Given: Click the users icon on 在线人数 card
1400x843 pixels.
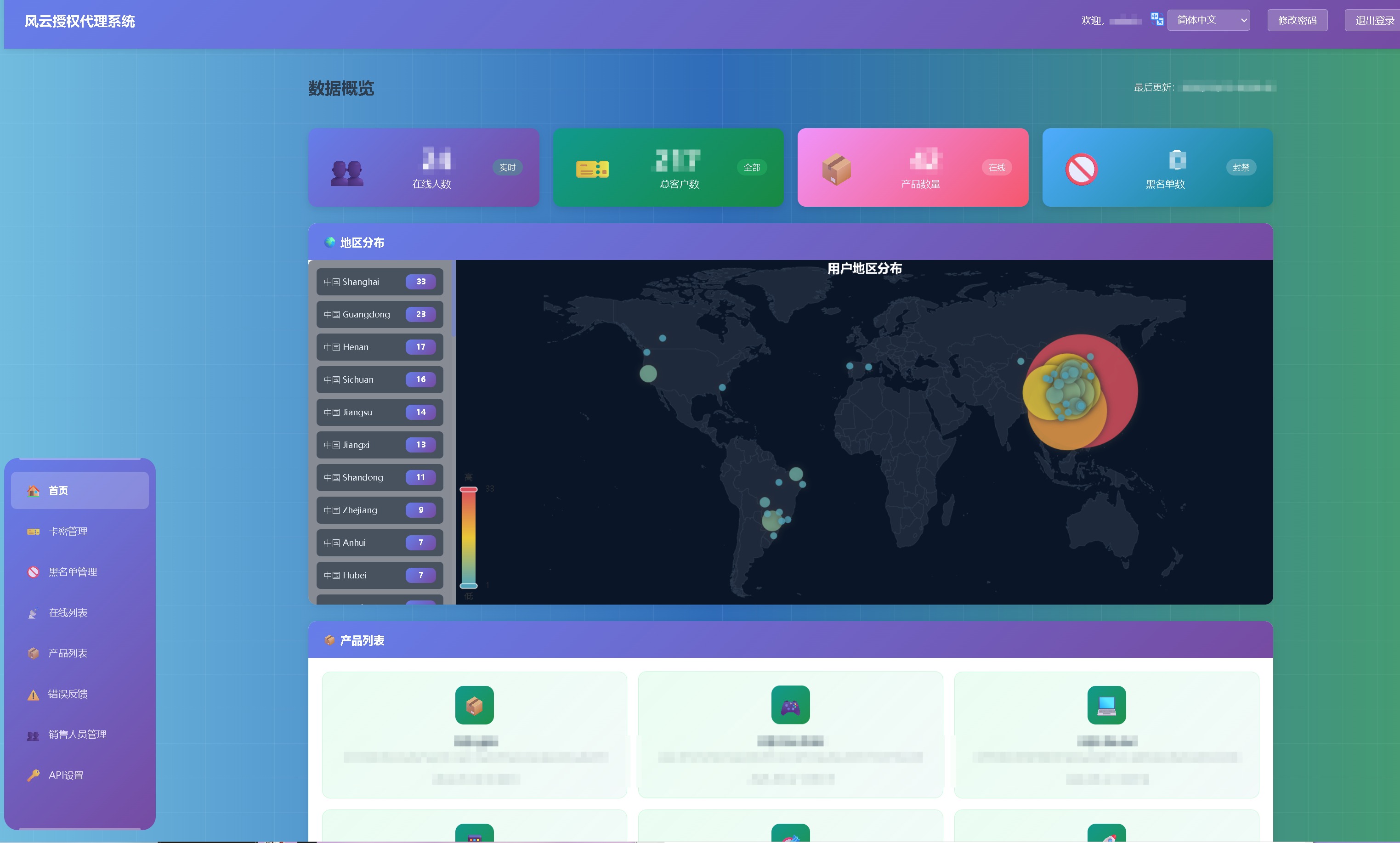Looking at the screenshot, I should pyautogui.click(x=347, y=173).
